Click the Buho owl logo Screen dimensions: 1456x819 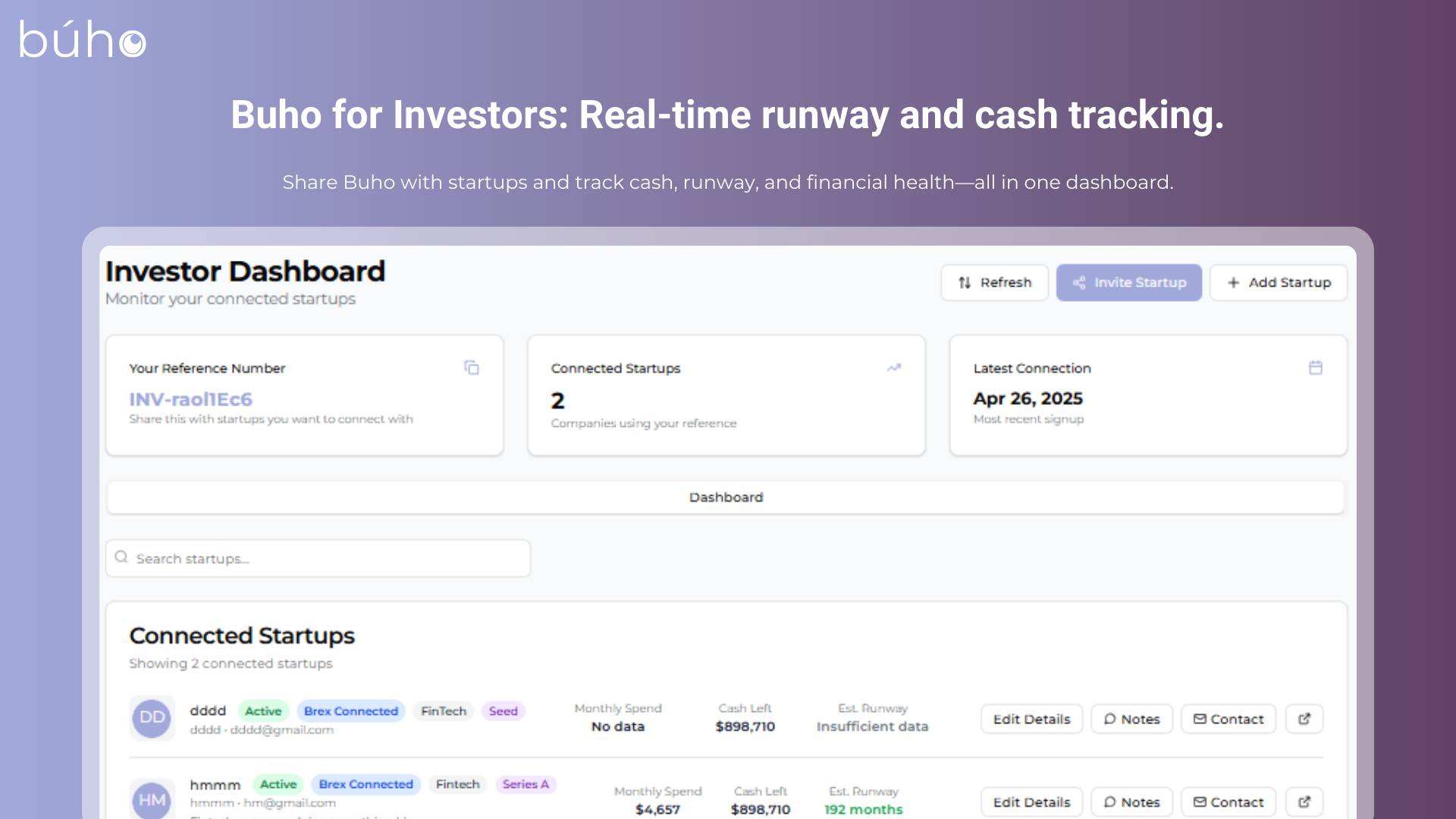click(x=82, y=39)
